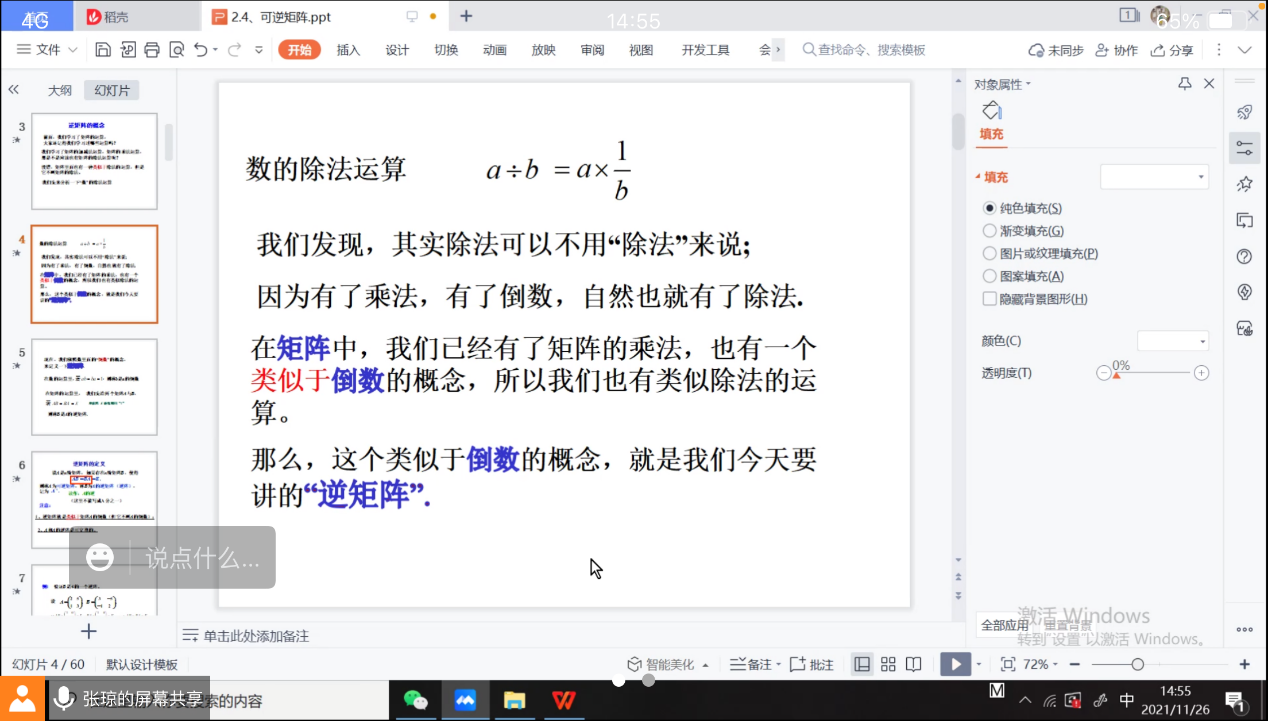
Task: Enable 隐藏背景图形 checkbox
Action: point(990,299)
